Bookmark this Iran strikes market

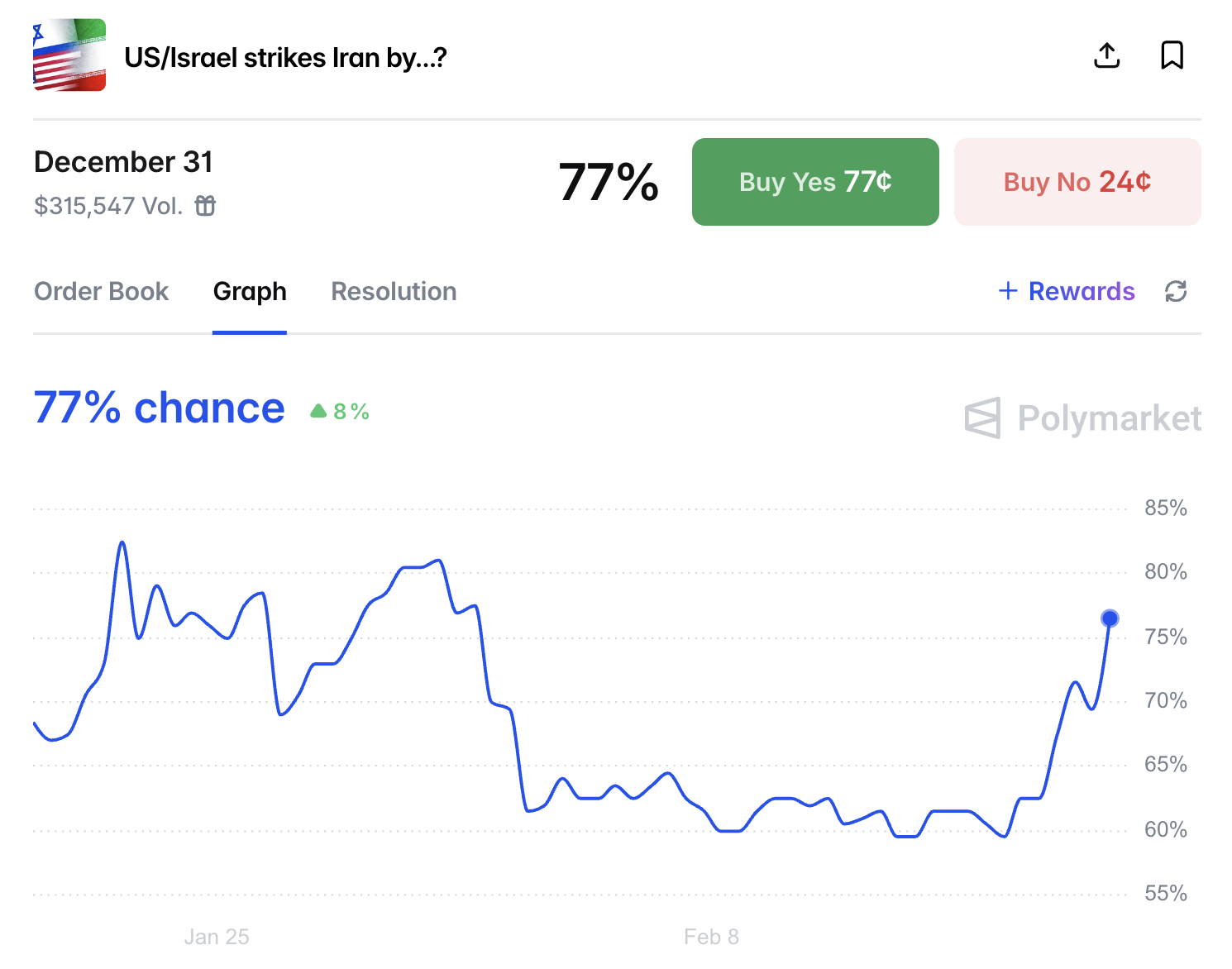(x=1172, y=55)
